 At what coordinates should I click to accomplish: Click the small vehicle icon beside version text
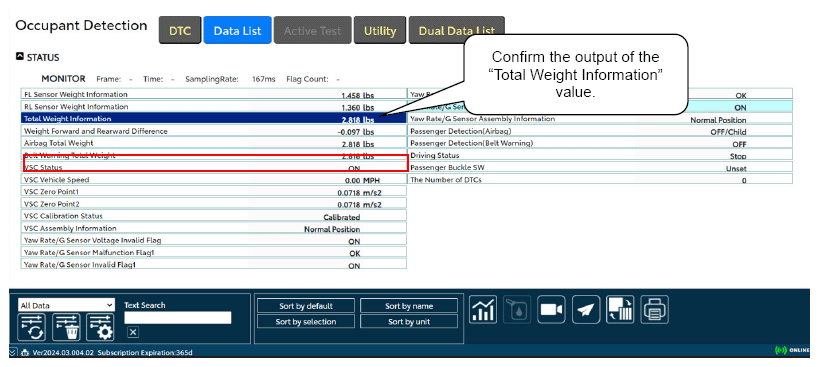tap(25, 353)
